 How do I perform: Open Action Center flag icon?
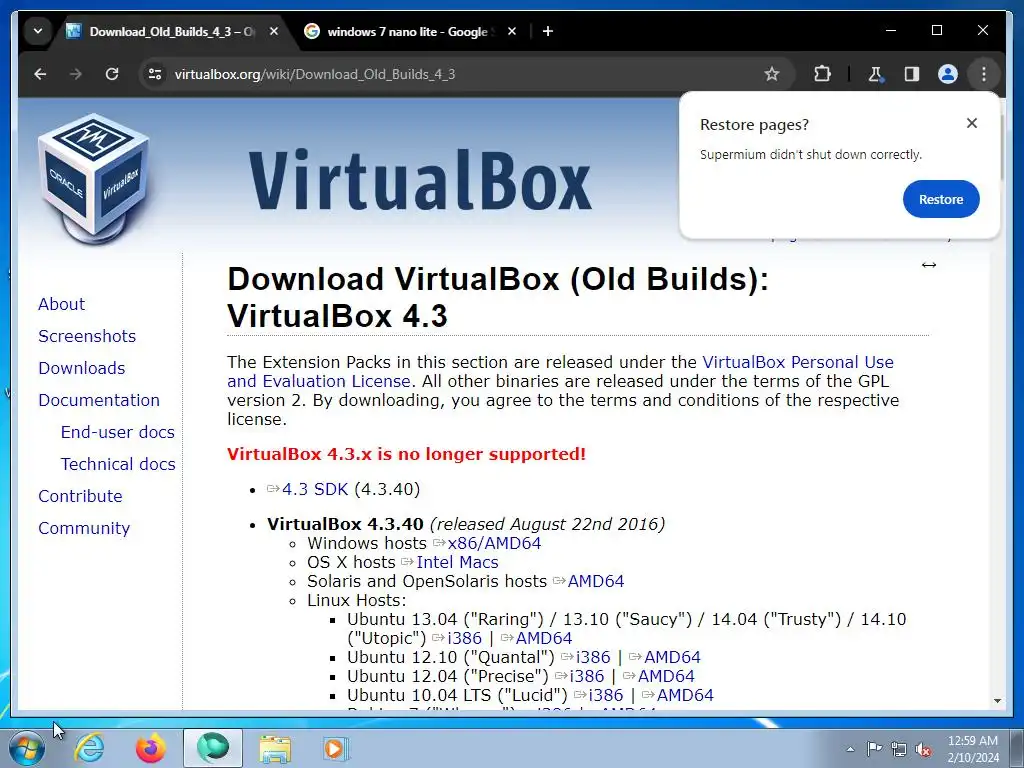coord(874,749)
